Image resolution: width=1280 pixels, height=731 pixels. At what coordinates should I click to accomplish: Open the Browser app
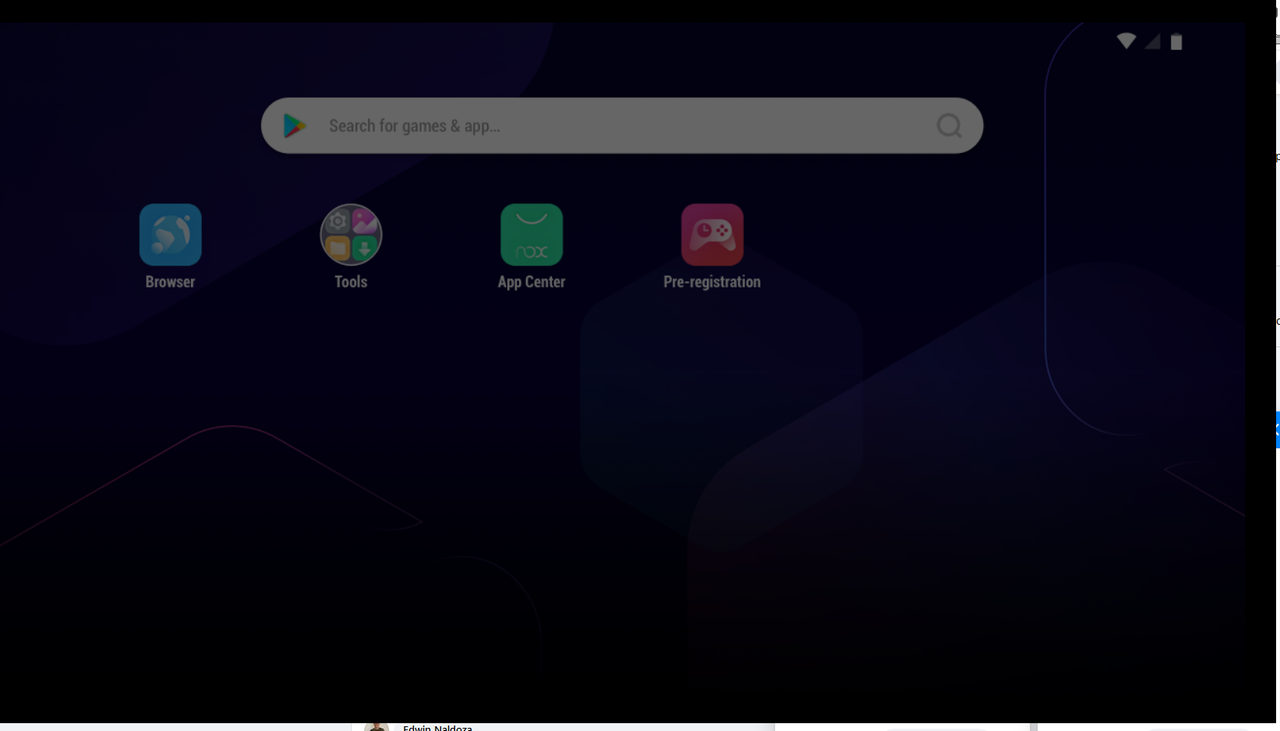tap(170, 235)
